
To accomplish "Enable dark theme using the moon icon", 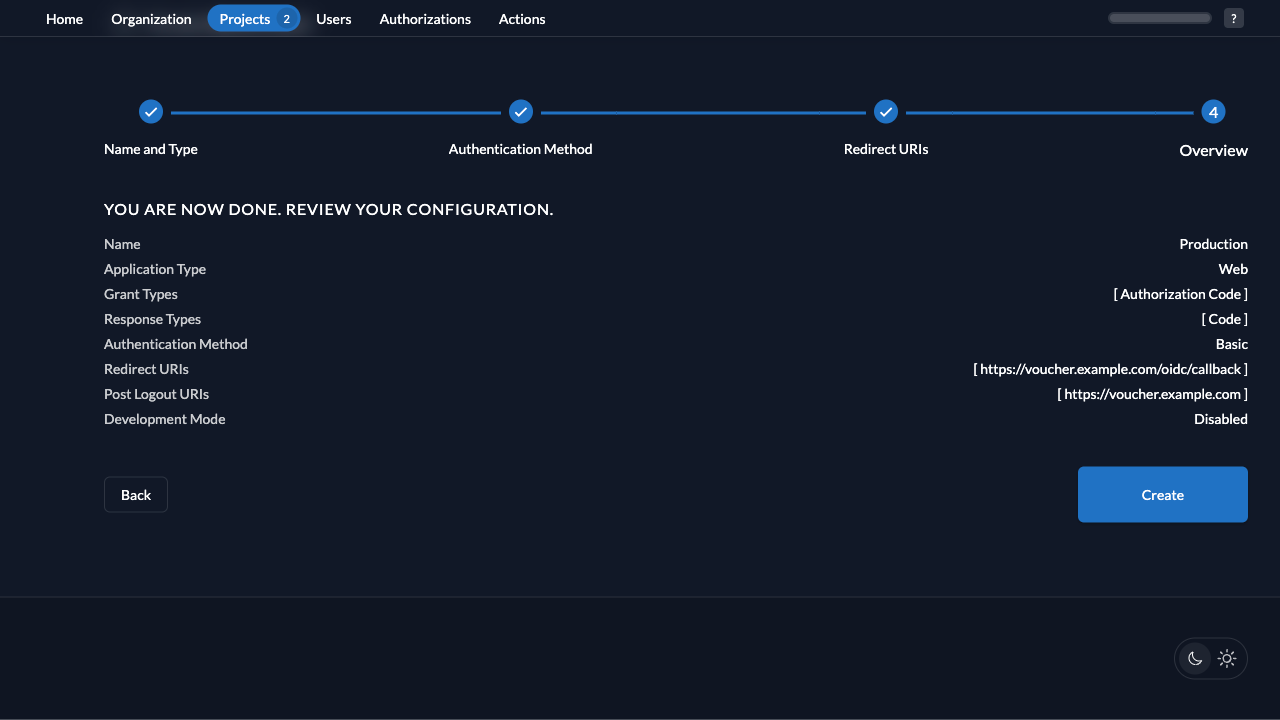I will click(x=1195, y=658).
